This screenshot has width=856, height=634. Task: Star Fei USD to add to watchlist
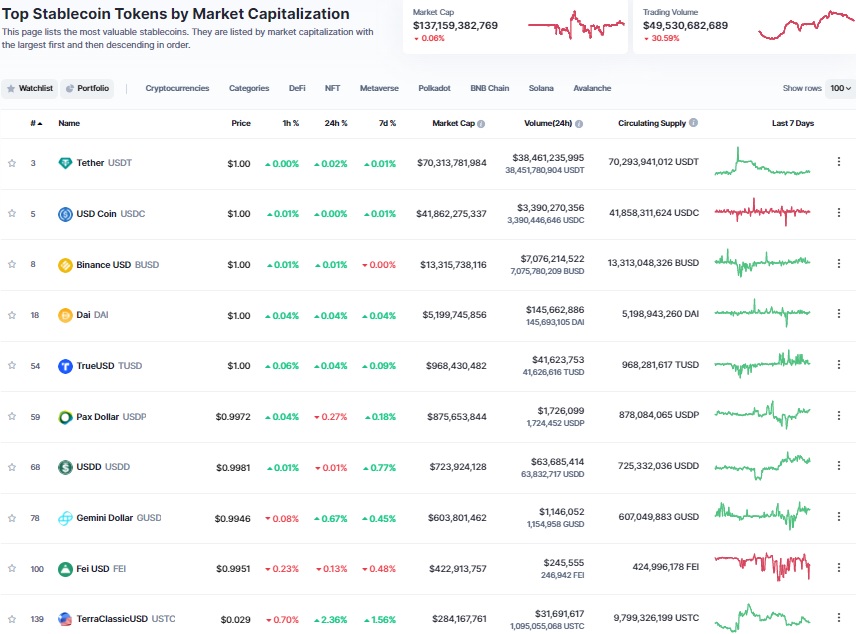[12, 568]
